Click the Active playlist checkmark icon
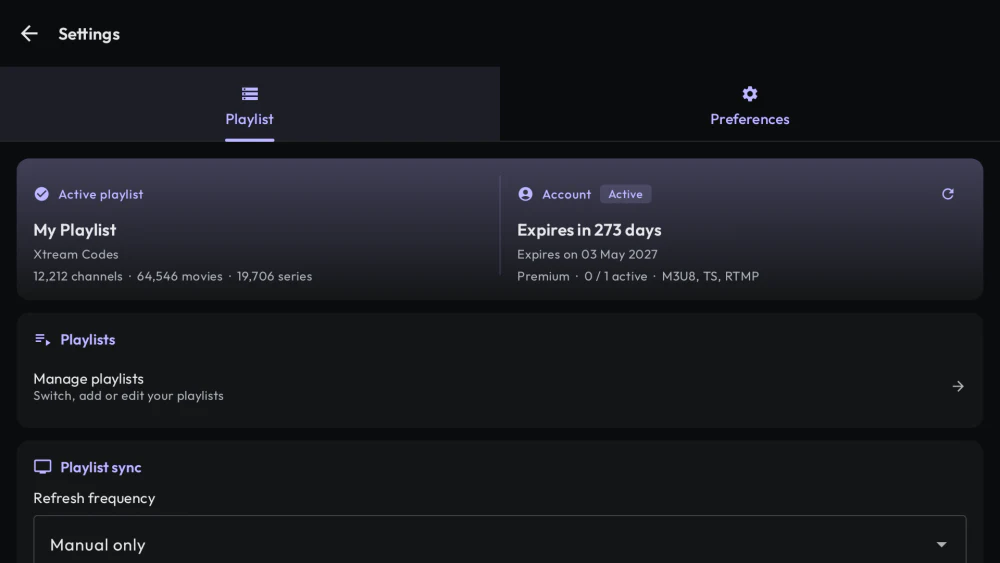The width and height of the screenshot is (1000, 563). tap(41, 194)
